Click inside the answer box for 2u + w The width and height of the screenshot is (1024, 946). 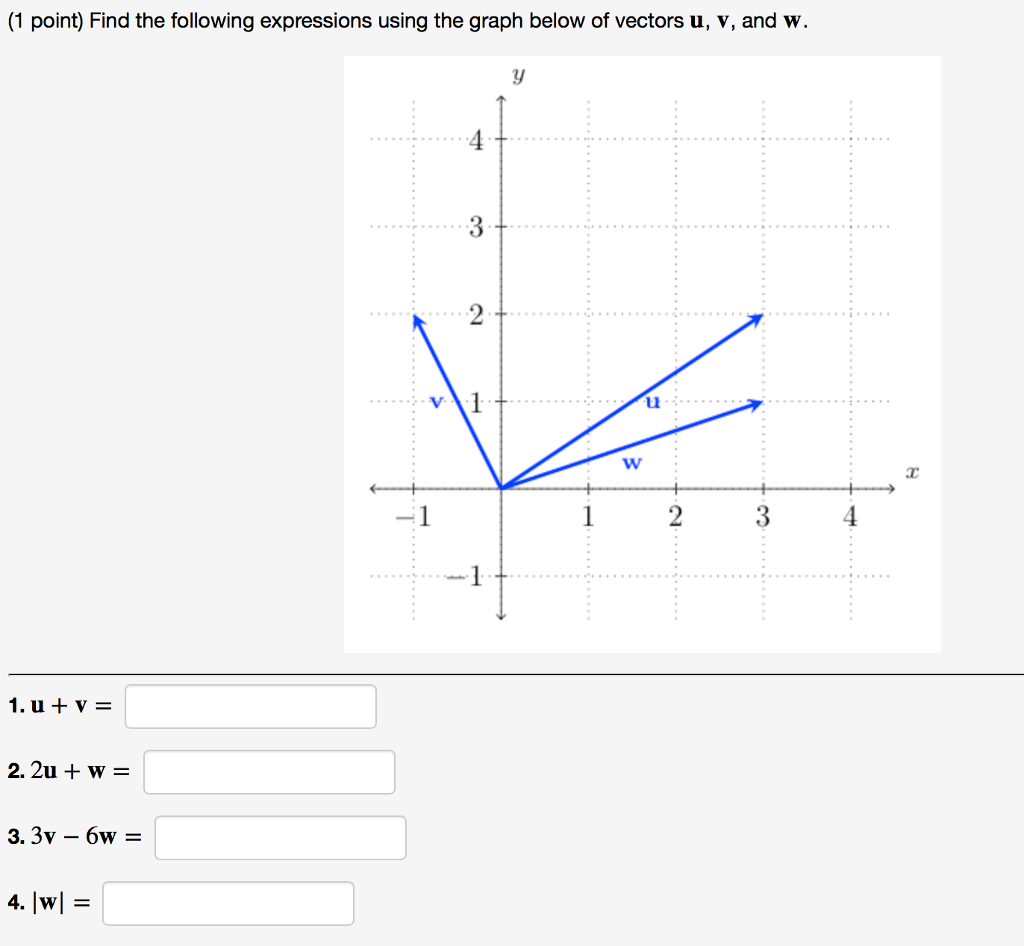click(x=268, y=771)
